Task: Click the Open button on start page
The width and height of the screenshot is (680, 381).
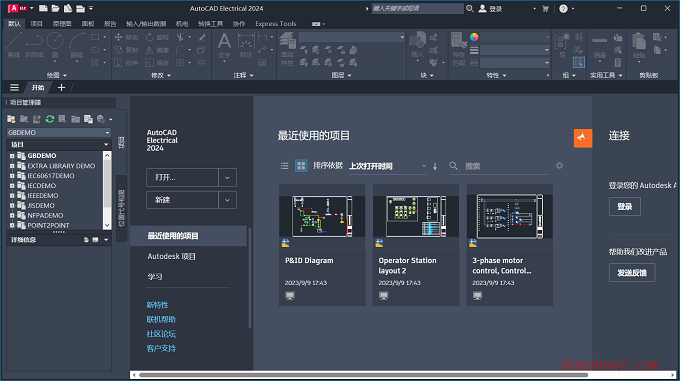Action: (182, 177)
